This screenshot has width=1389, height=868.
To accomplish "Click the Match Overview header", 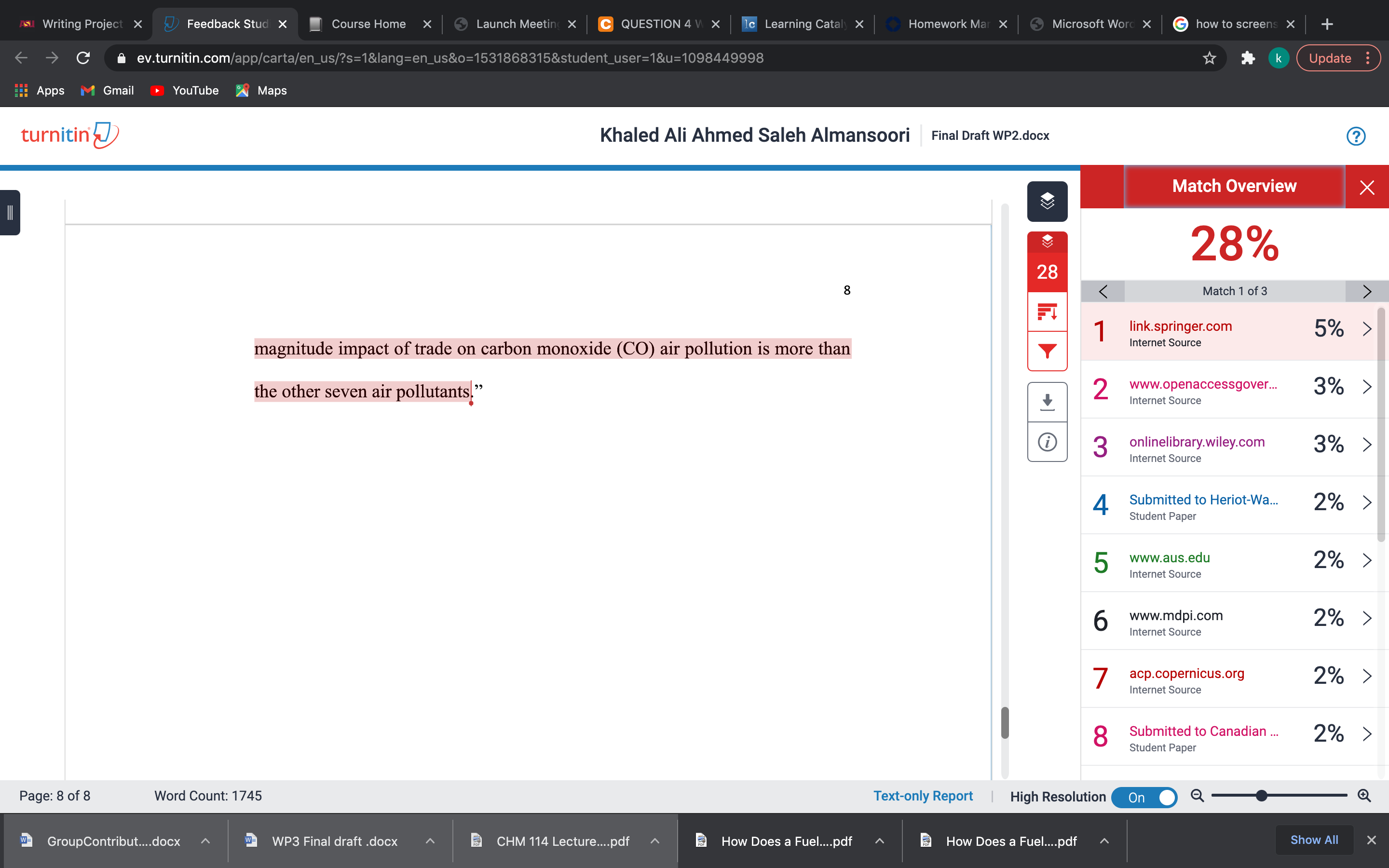I will click(1234, 186).
